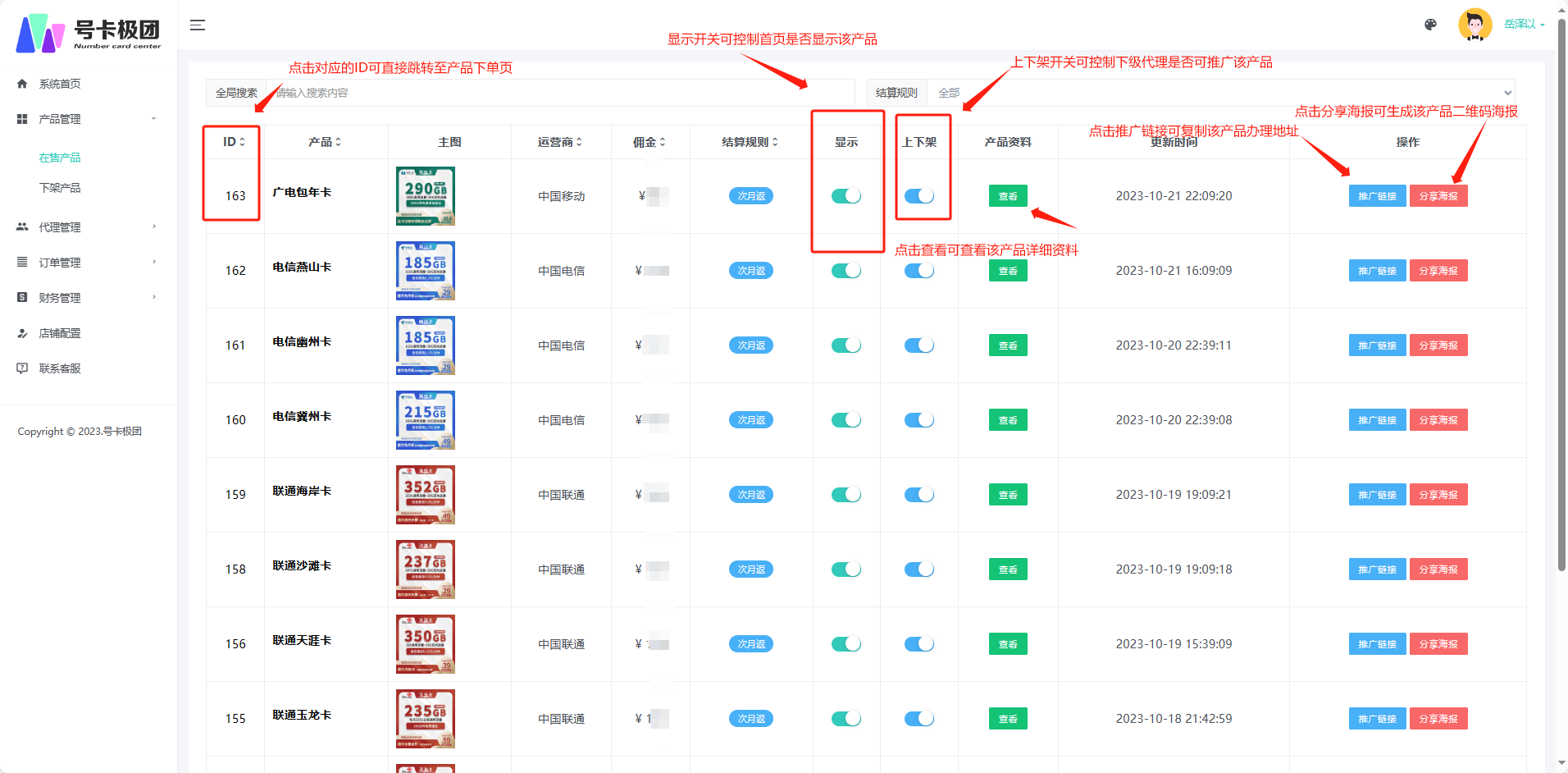Open 联系客服 in the sidebar
The height and width of the screenshot is (773, 1568).
[x=60, y=368]
